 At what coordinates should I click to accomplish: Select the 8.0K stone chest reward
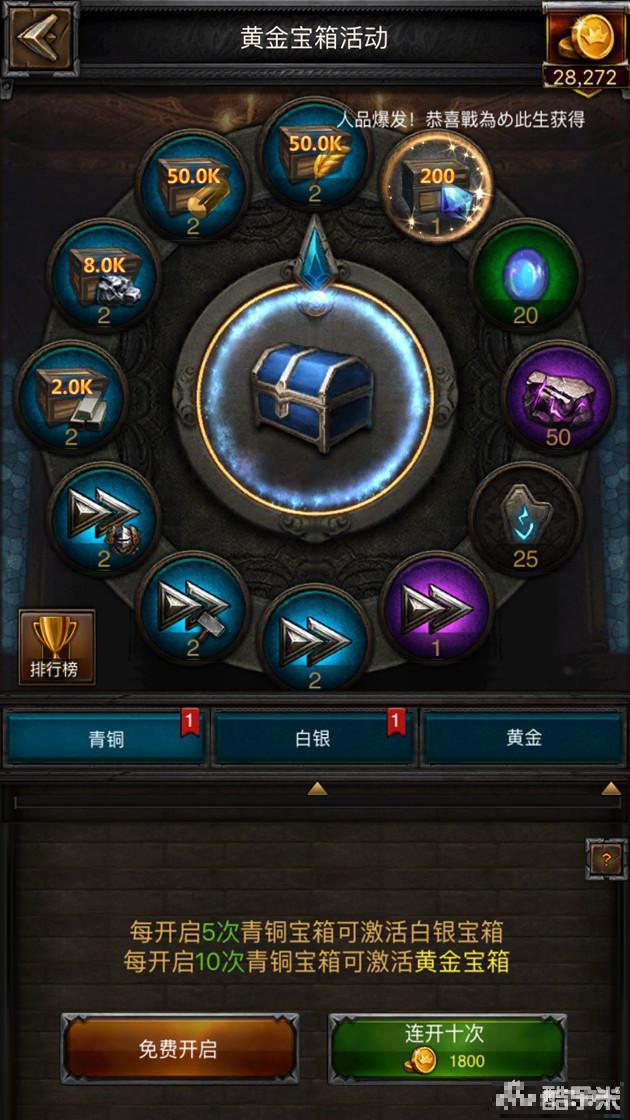pos(104,276)
